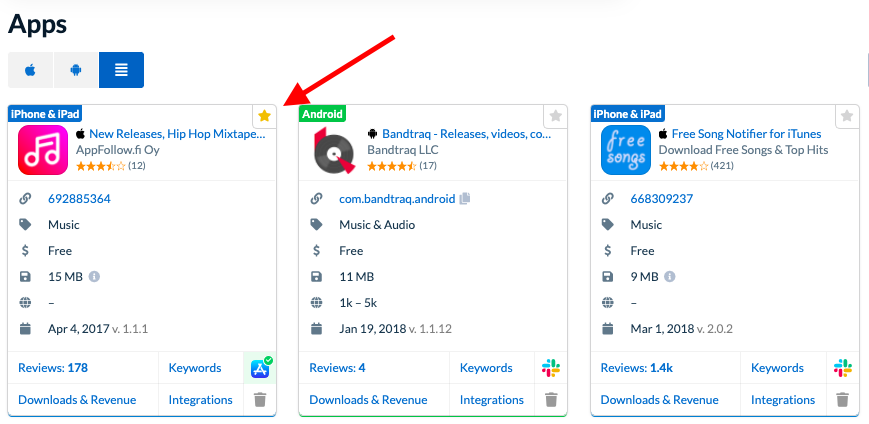869x424 pixels.
Task: Open Free Song Notifier for iTunes link
Action: point(747,134)
